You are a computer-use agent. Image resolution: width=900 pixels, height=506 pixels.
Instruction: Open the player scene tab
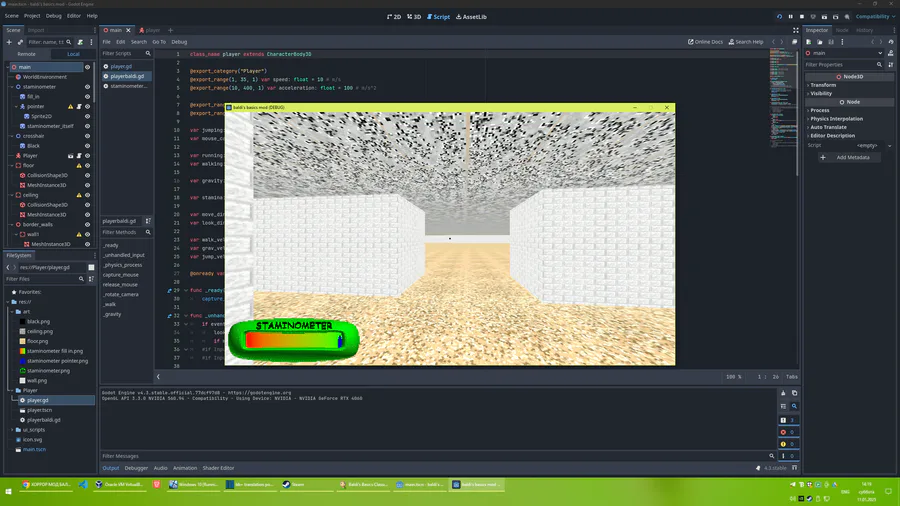coord(150,30)
